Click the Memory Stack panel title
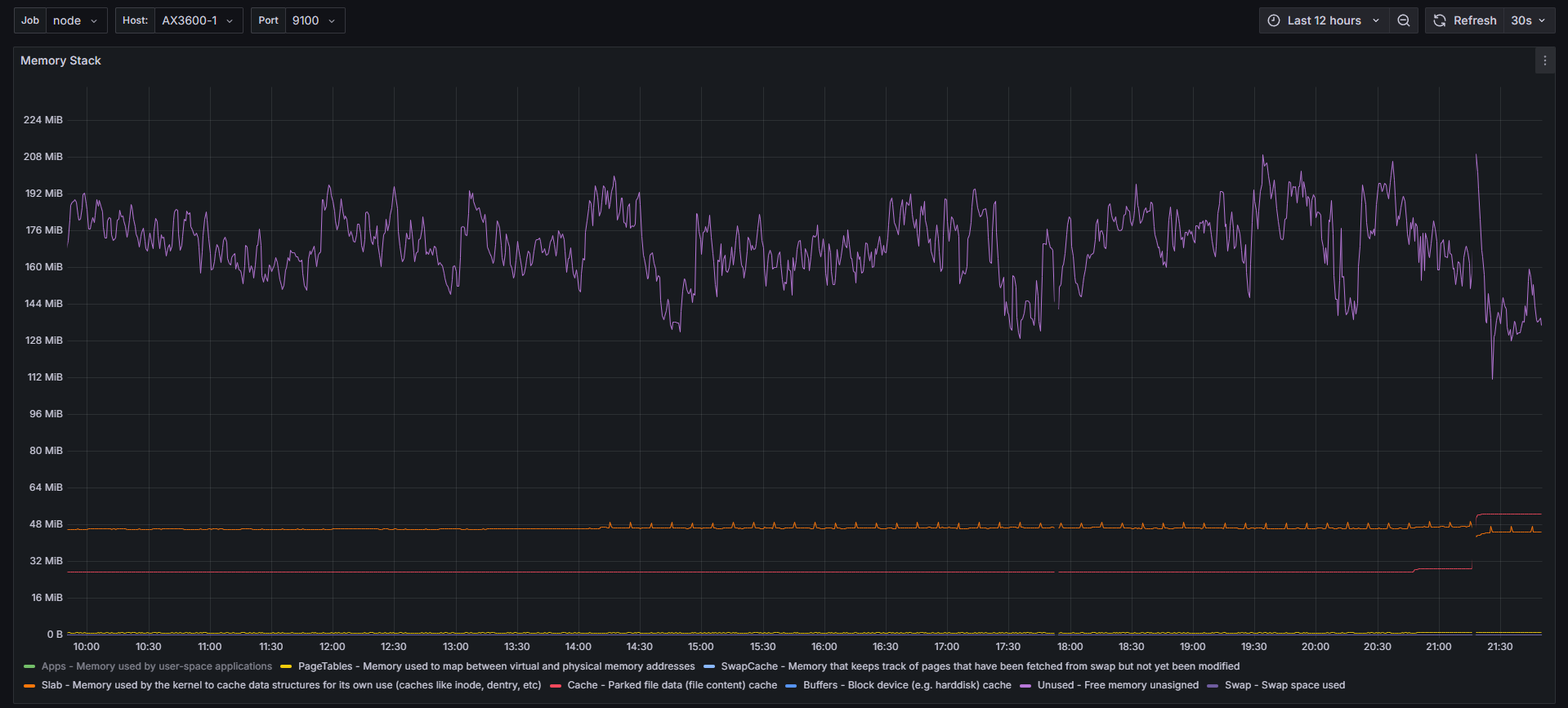This screenshot has height=708, width=1568. pyautogui.click(x=60, y=60)
